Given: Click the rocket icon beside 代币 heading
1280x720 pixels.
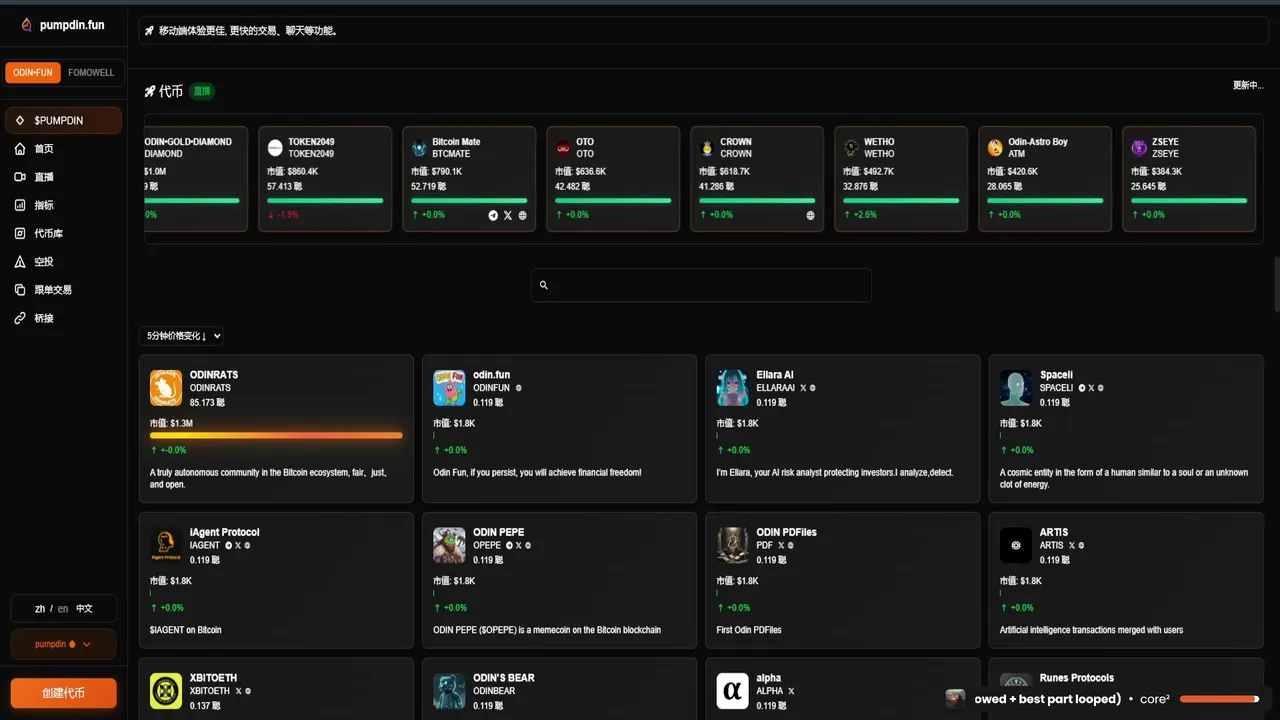Looking at the screenshot, I should [x=150, y=91].
